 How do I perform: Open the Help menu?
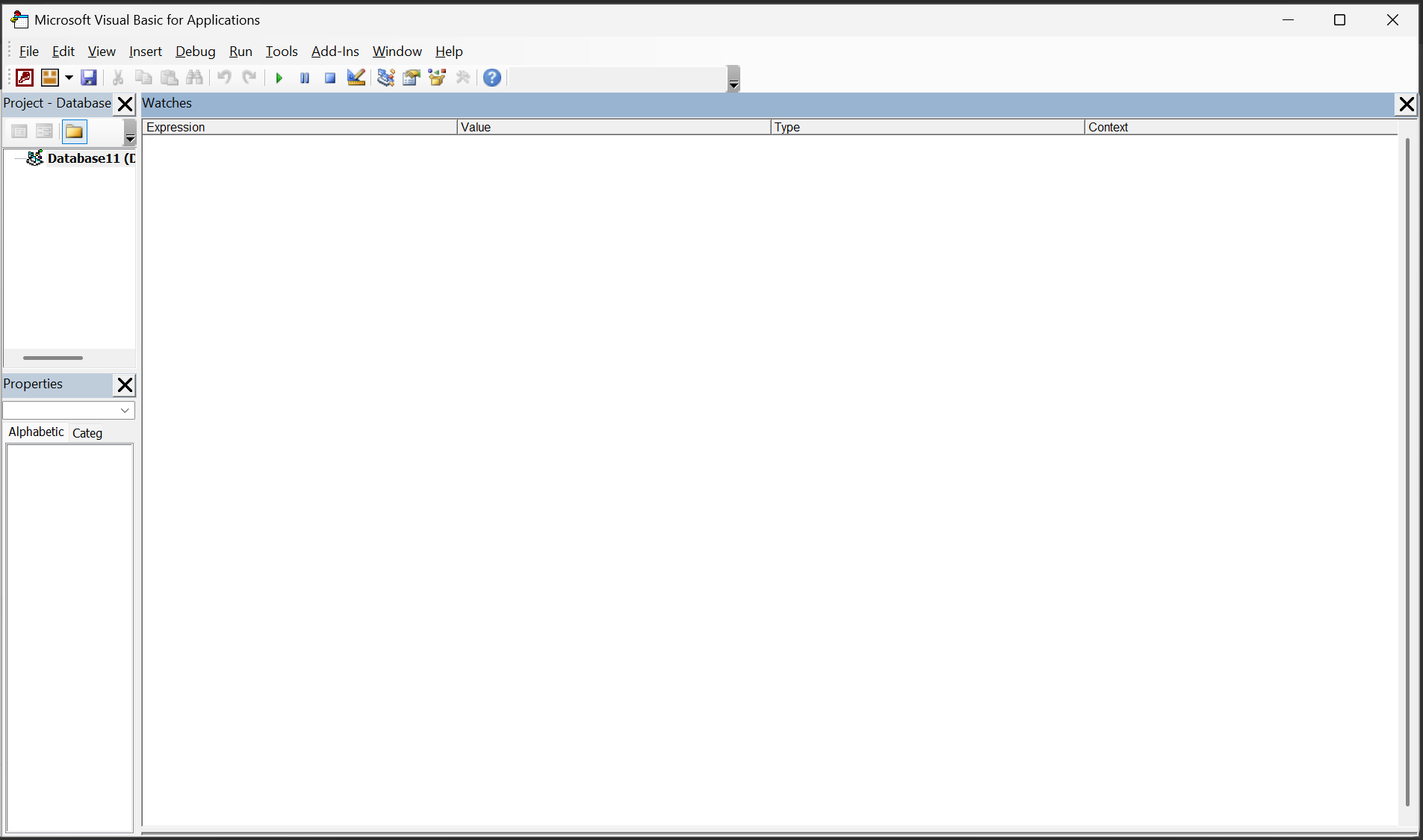pos(449,52)
